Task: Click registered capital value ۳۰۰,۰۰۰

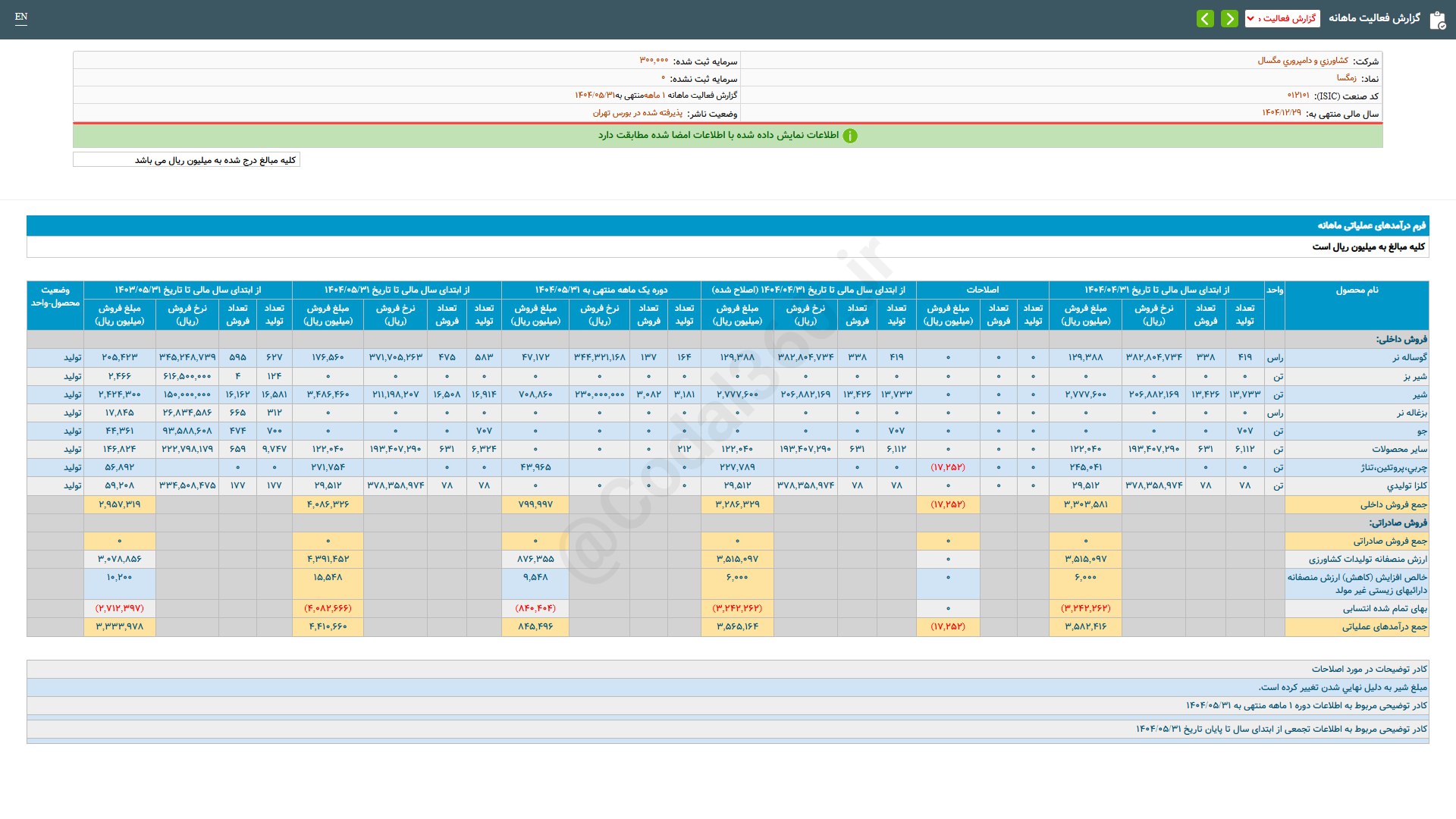Action: [x=654, y=61]
